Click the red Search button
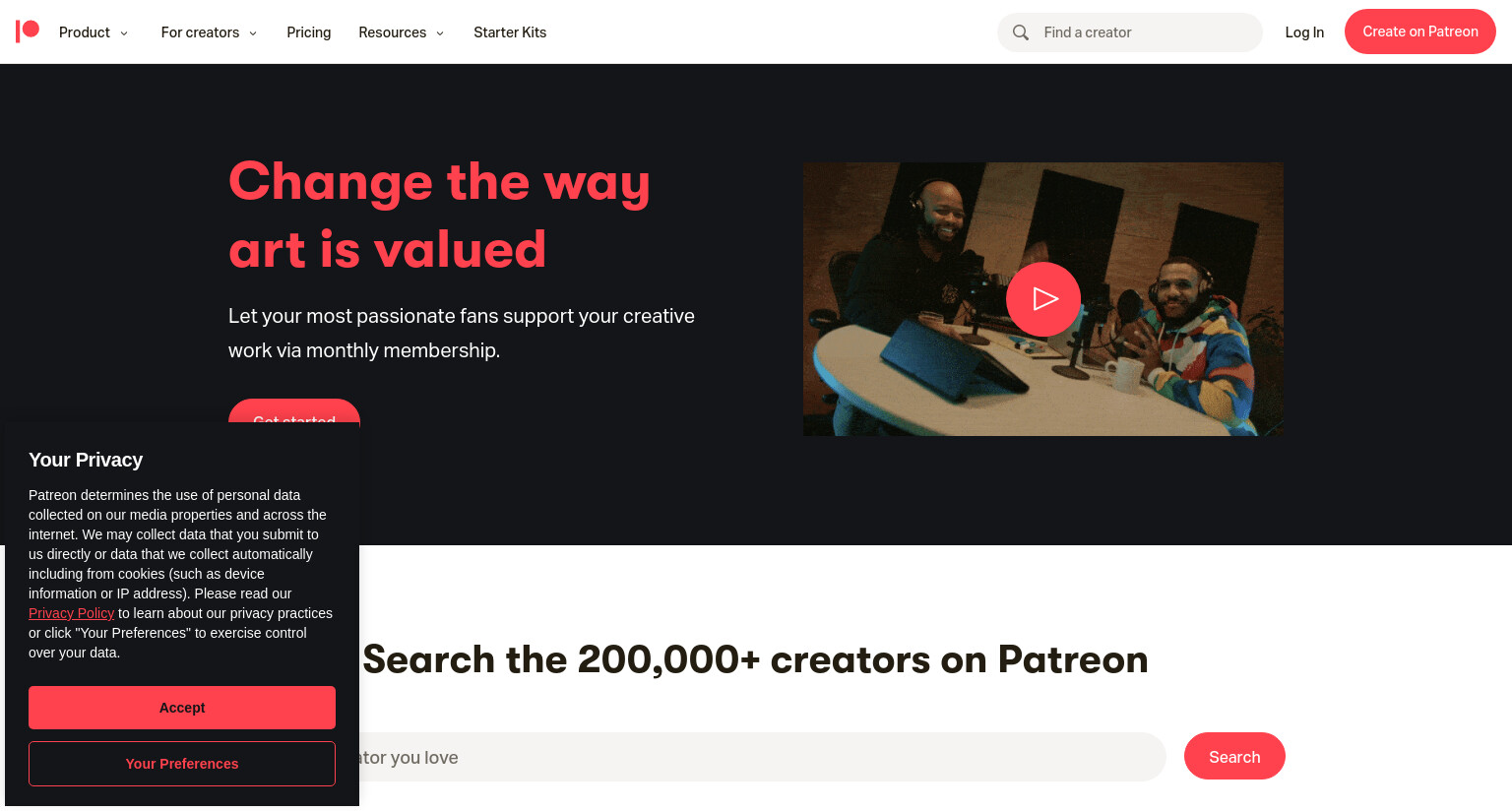 coord(1234,756)
